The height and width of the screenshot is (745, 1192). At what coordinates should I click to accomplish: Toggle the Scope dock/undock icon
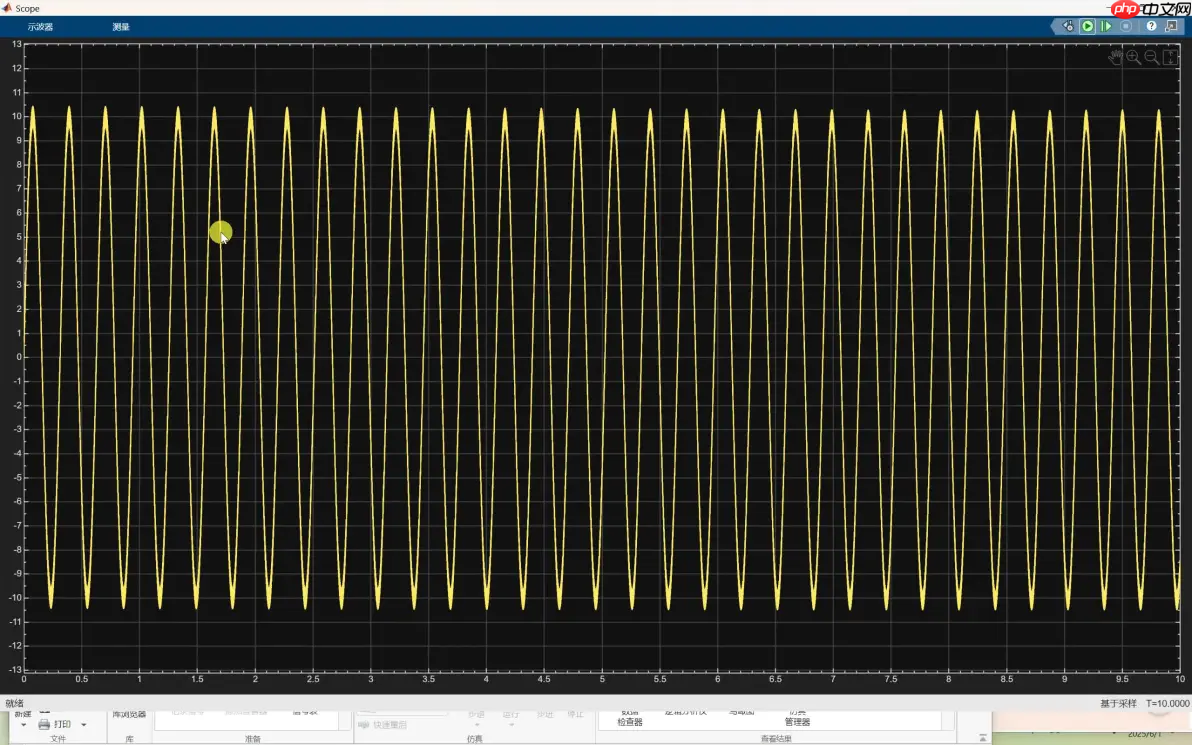(1171, 26)
